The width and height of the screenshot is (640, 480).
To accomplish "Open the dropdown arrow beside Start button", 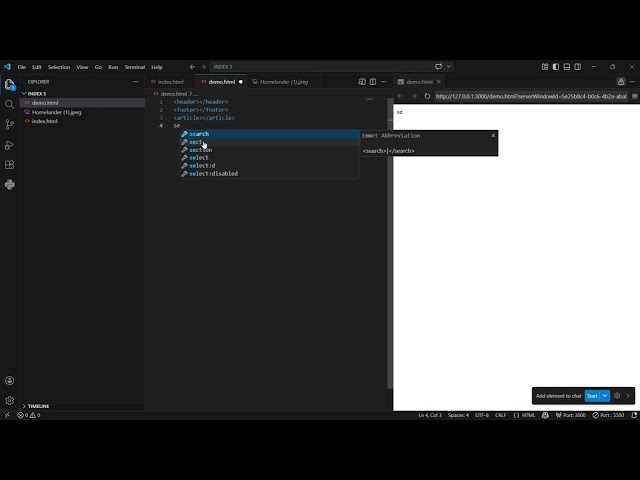I will (605, 396).
